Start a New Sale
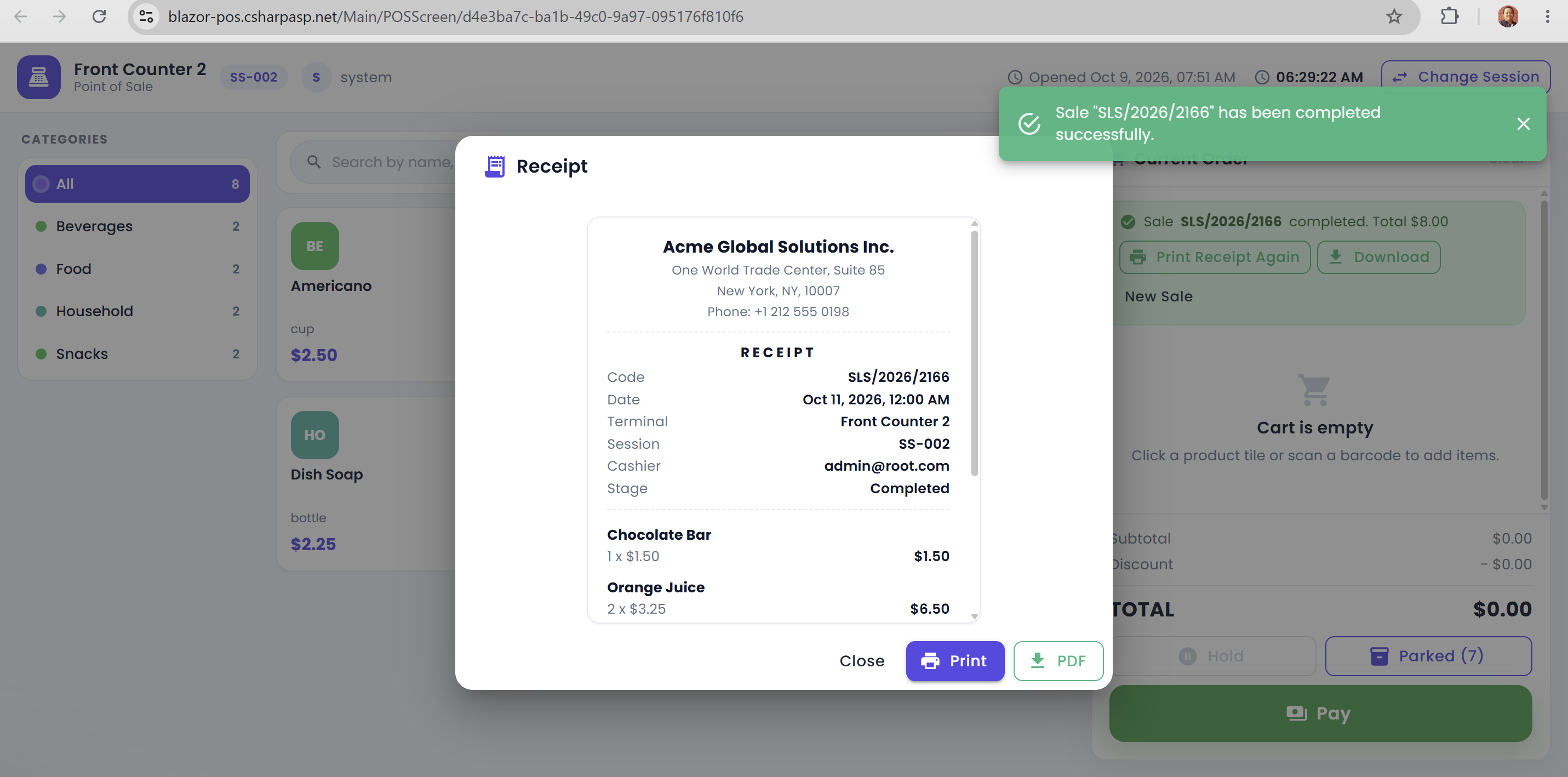This screenshot has height=777, width=1568. tap(1158, 296)
